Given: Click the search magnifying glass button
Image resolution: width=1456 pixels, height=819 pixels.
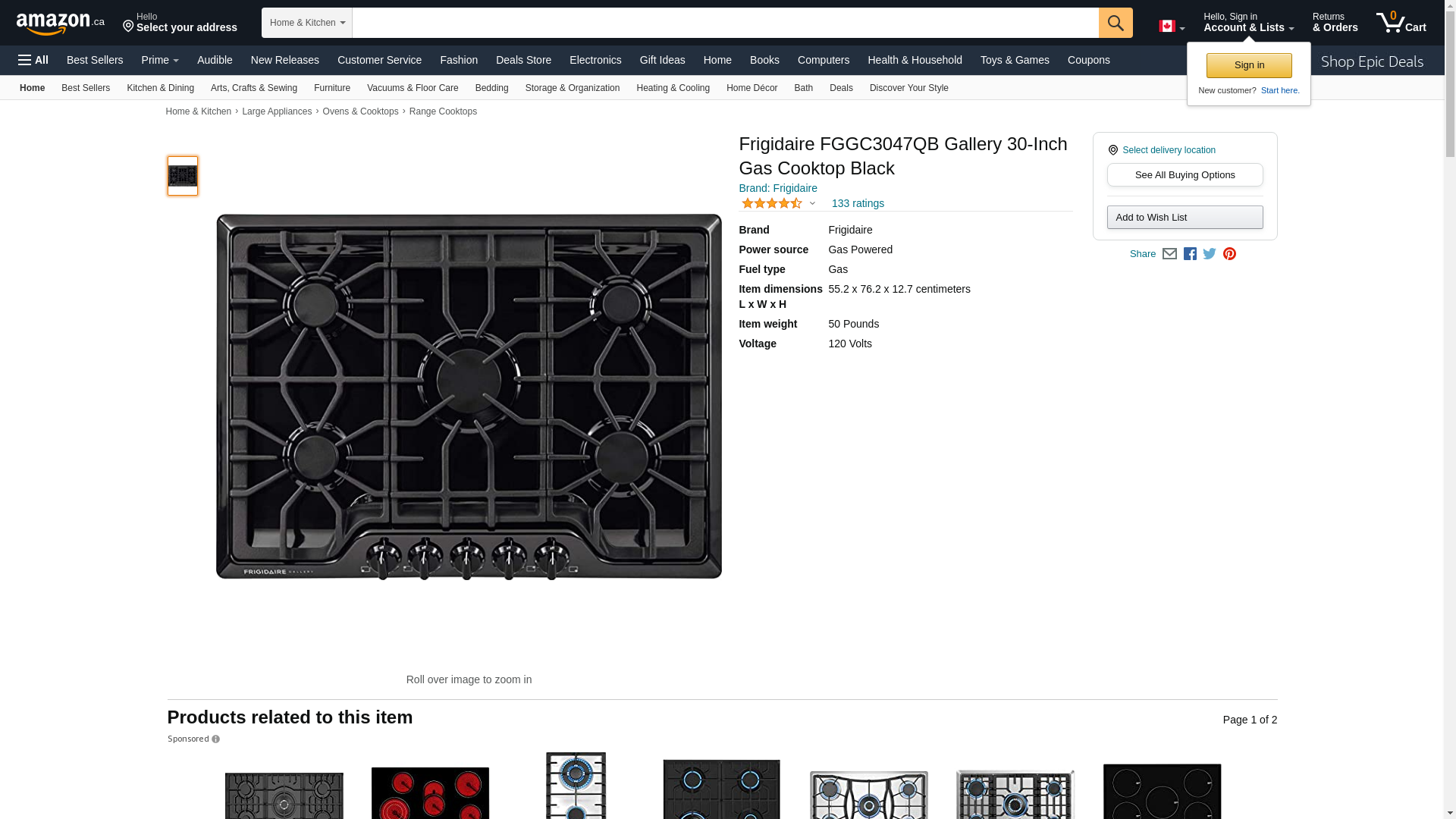Looking at the screenshot, I should click(1115, 23).
